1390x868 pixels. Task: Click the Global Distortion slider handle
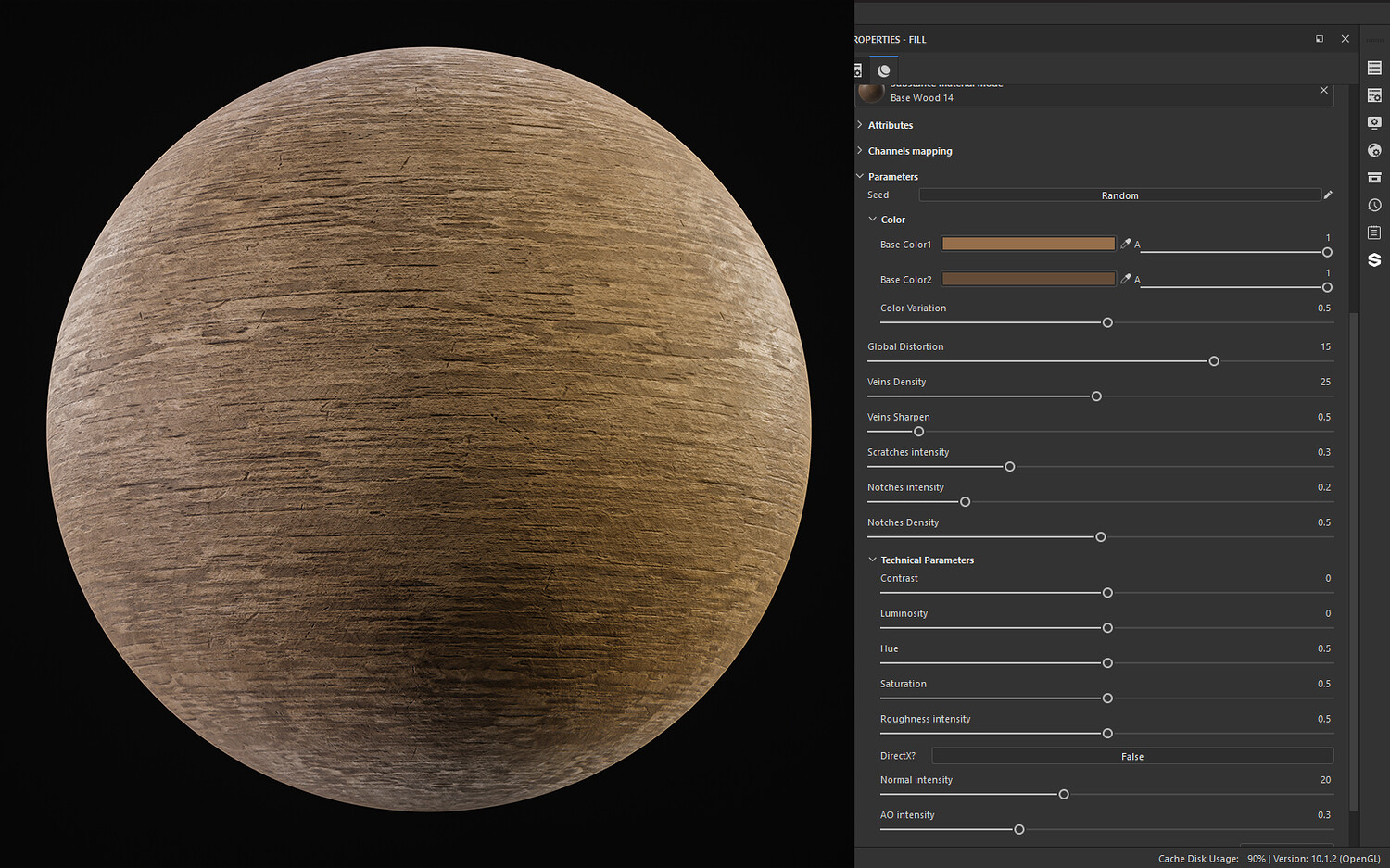(1214, 361)
